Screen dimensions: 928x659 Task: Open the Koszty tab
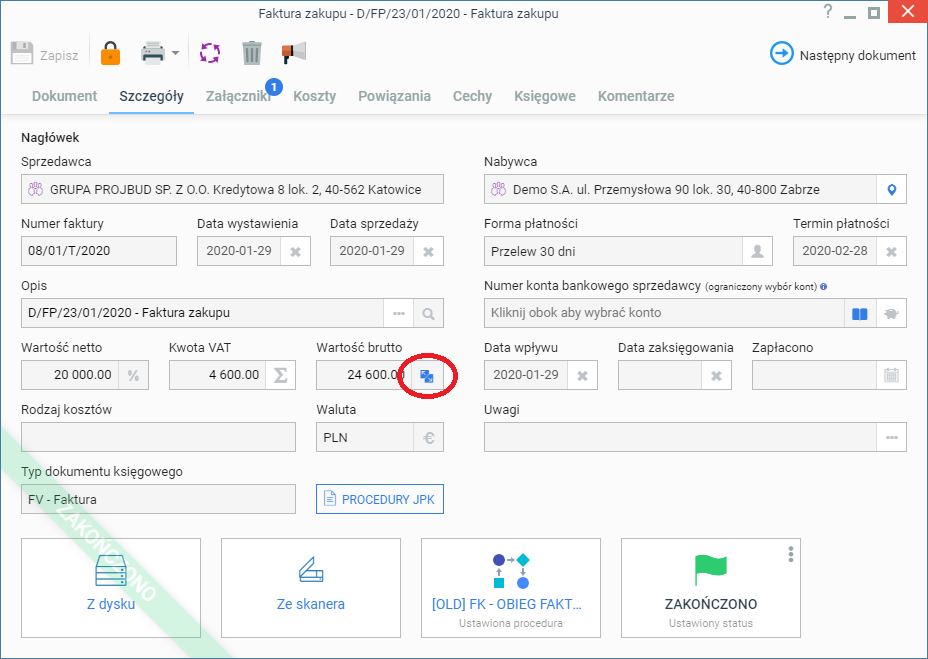click(315, 96)
